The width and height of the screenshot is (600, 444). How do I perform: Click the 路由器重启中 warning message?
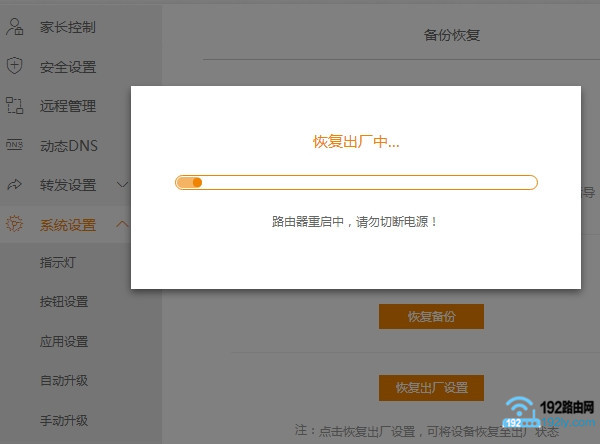click(355, 221)
